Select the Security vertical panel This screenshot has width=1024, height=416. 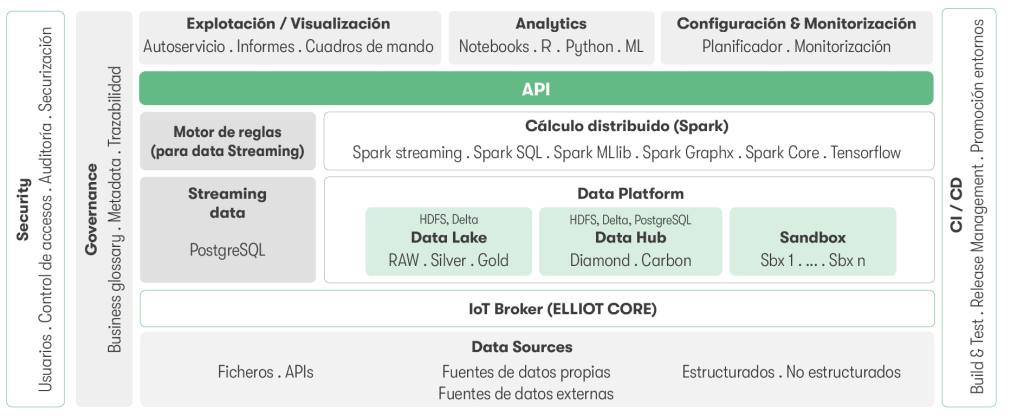point(35,208)
